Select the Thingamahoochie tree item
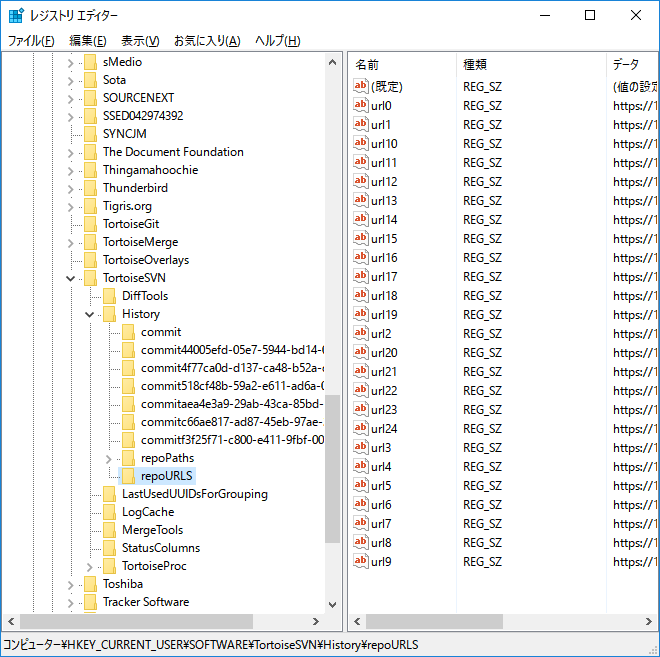Viewport: 660px width, 657px height. (150, 170)
